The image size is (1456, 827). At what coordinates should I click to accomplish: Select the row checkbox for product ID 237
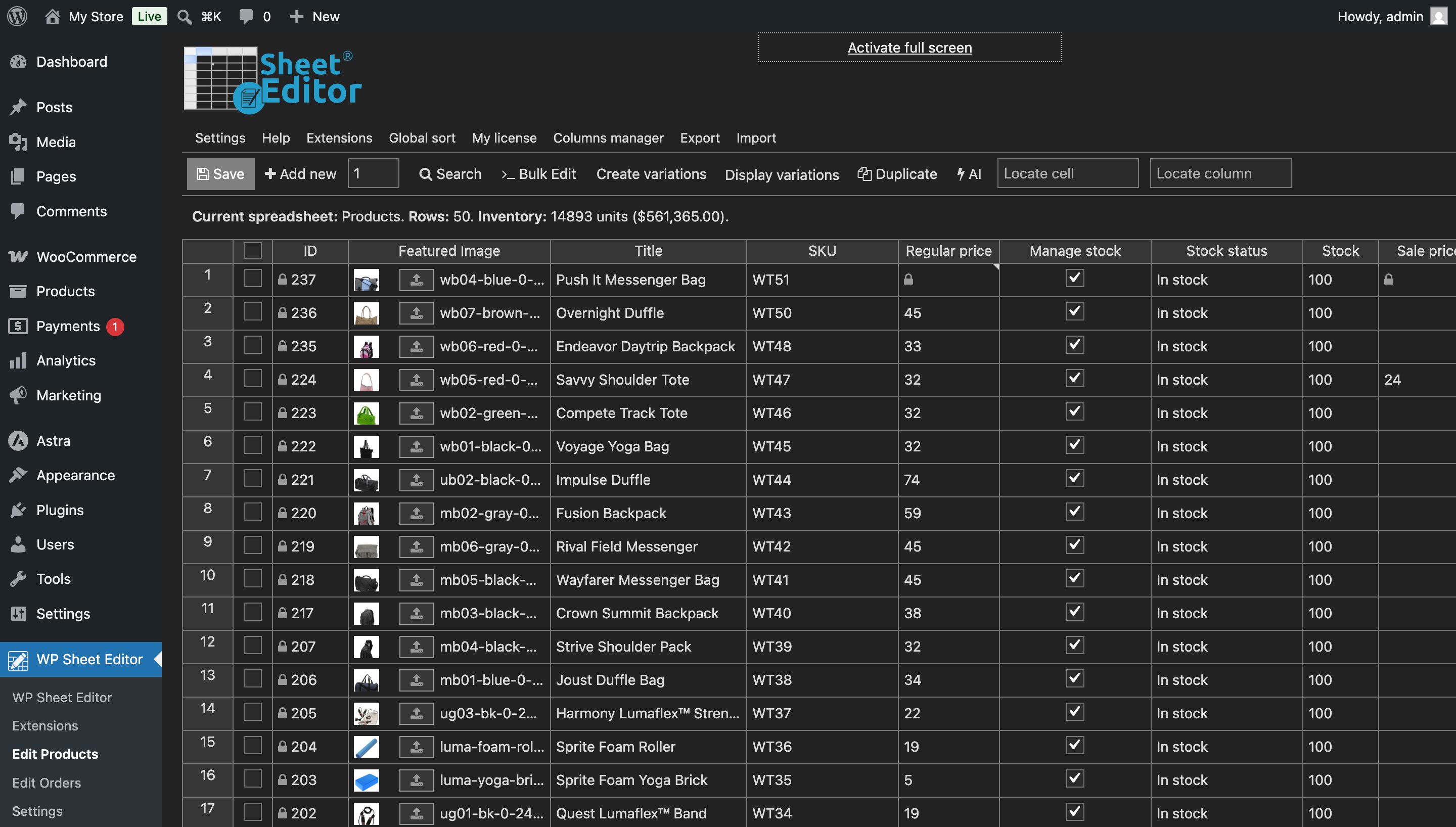point(253,279)
